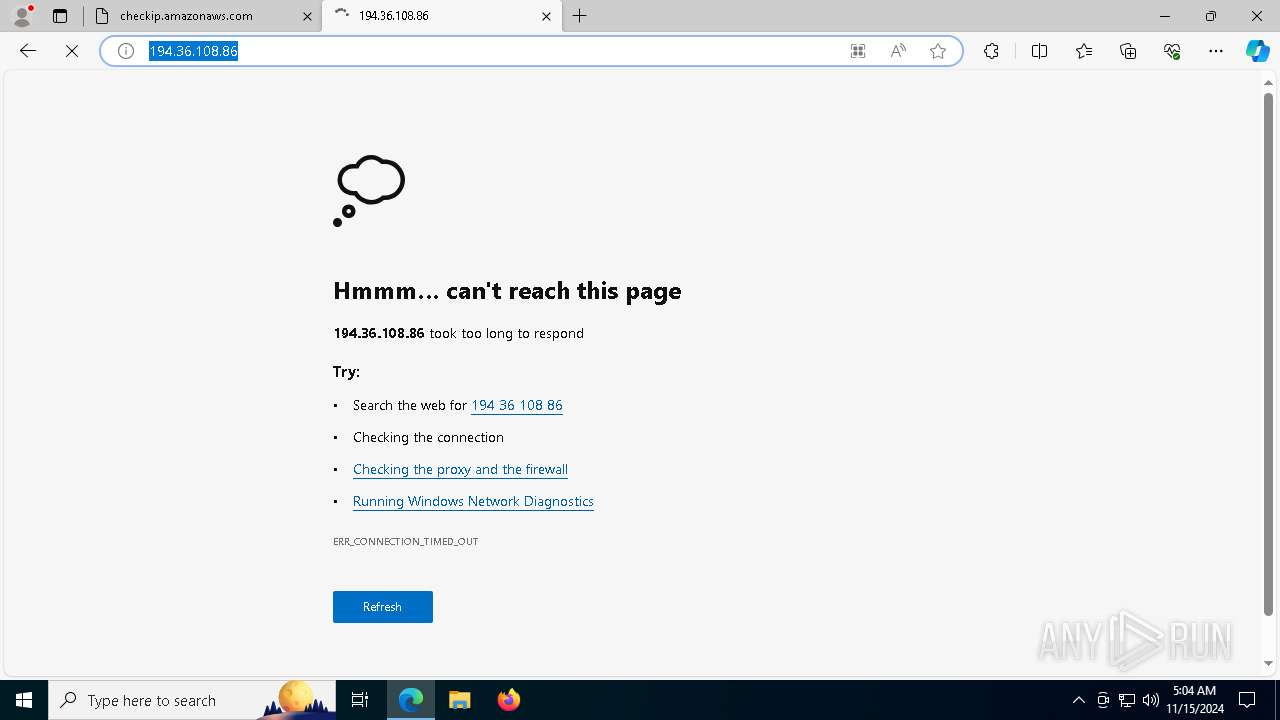Image resolution: width=1280 pixels, height=720 pixels.
Task: Open a new tab
Action: click(580, 16)
